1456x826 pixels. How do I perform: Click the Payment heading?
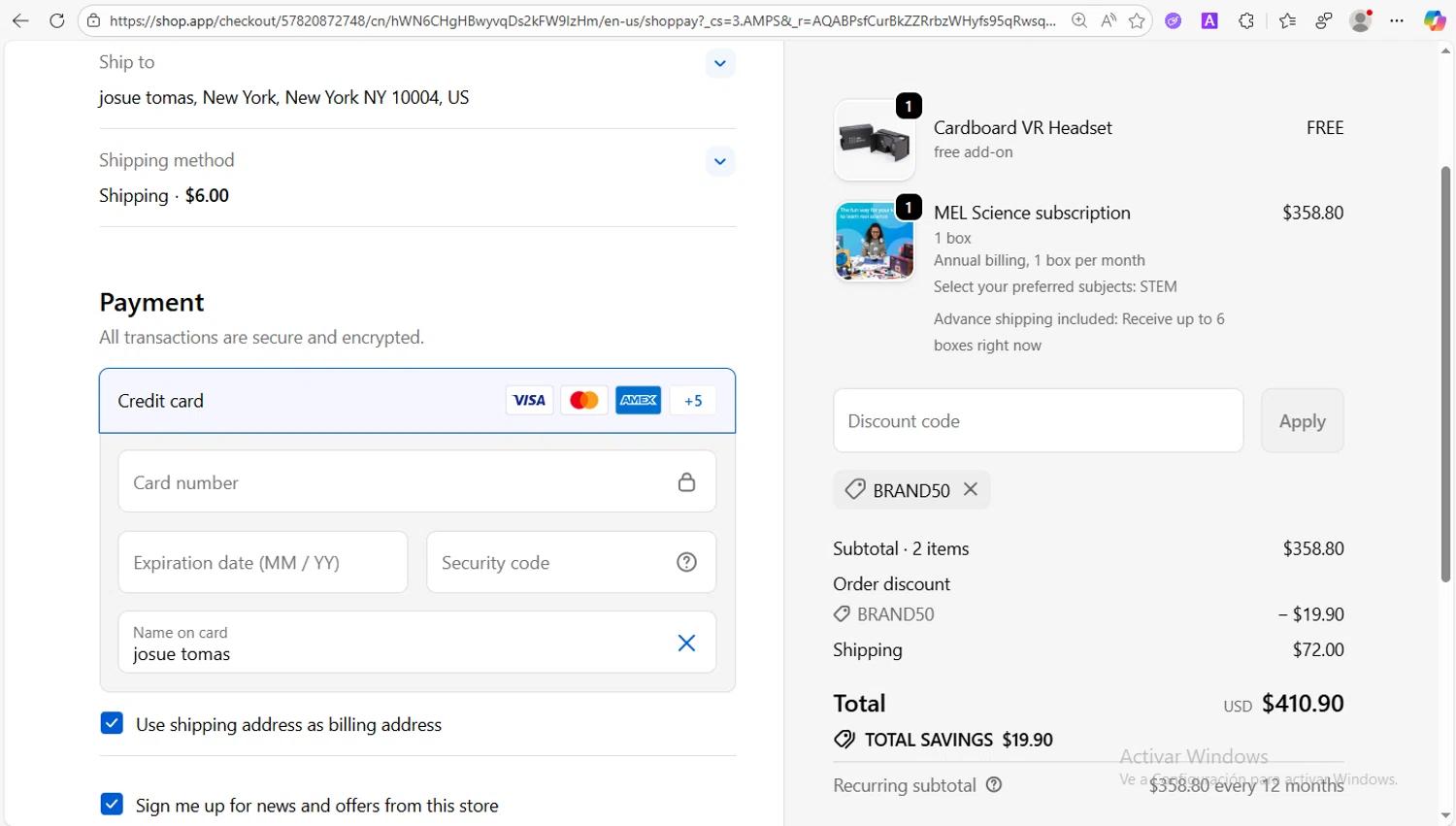(151, 302)
